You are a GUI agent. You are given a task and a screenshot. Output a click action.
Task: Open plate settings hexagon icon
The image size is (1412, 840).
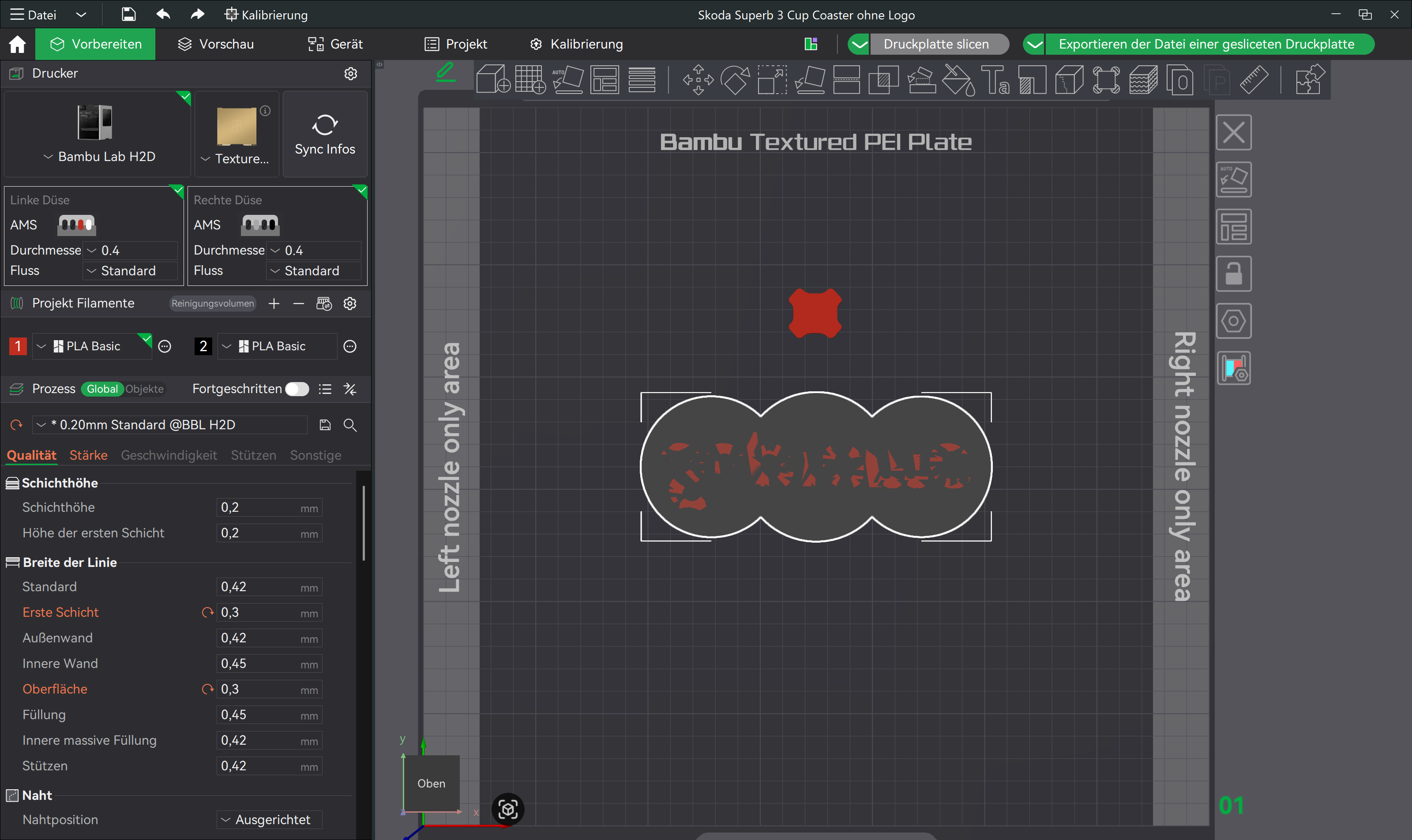coord(1234,321)
